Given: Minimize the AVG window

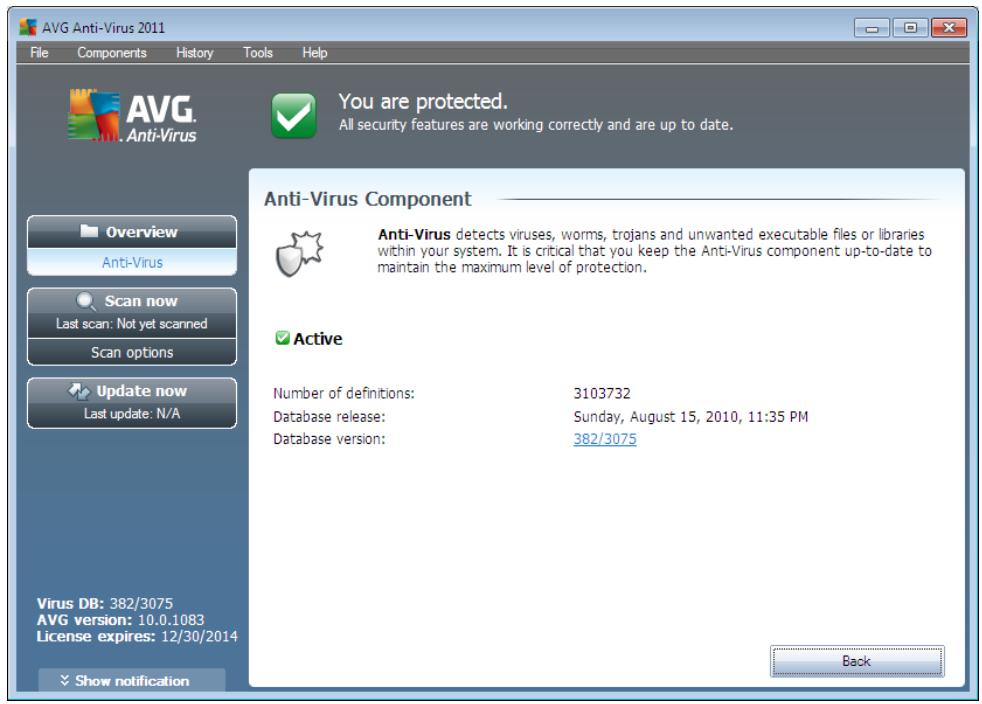Looking at the screenshot, I should click(x=872, y=28).
